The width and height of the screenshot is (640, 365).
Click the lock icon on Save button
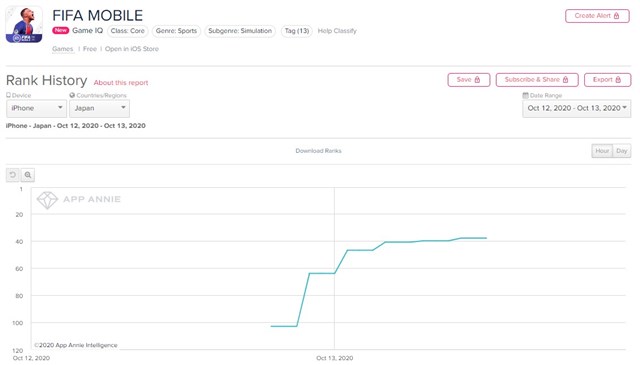tap(477, 80)
